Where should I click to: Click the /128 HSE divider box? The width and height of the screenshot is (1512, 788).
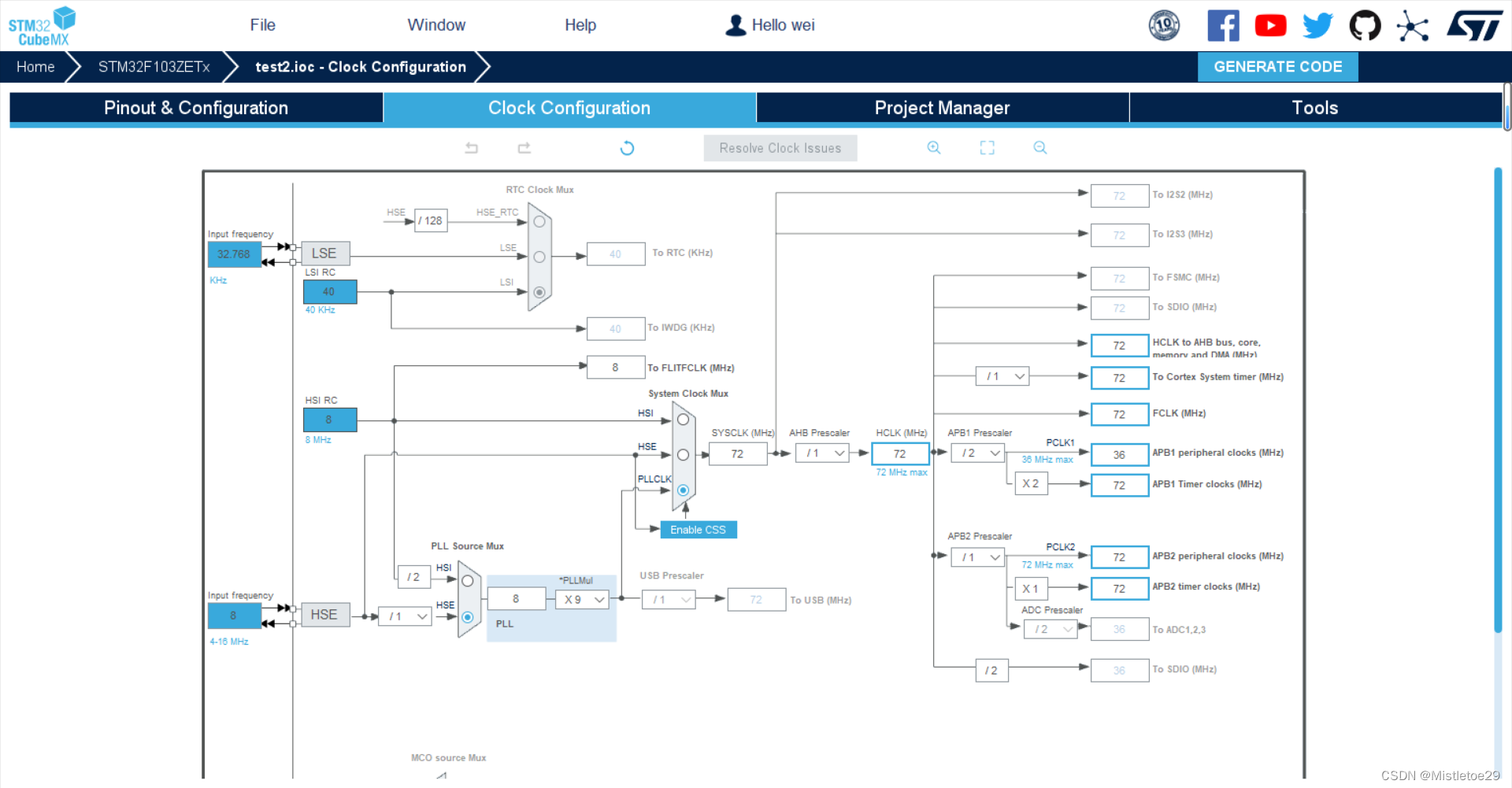tap(431, 220)
